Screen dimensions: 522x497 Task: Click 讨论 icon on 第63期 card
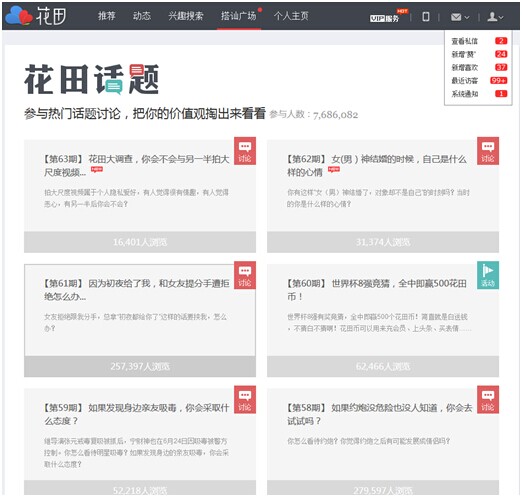(x=245, y=151)
